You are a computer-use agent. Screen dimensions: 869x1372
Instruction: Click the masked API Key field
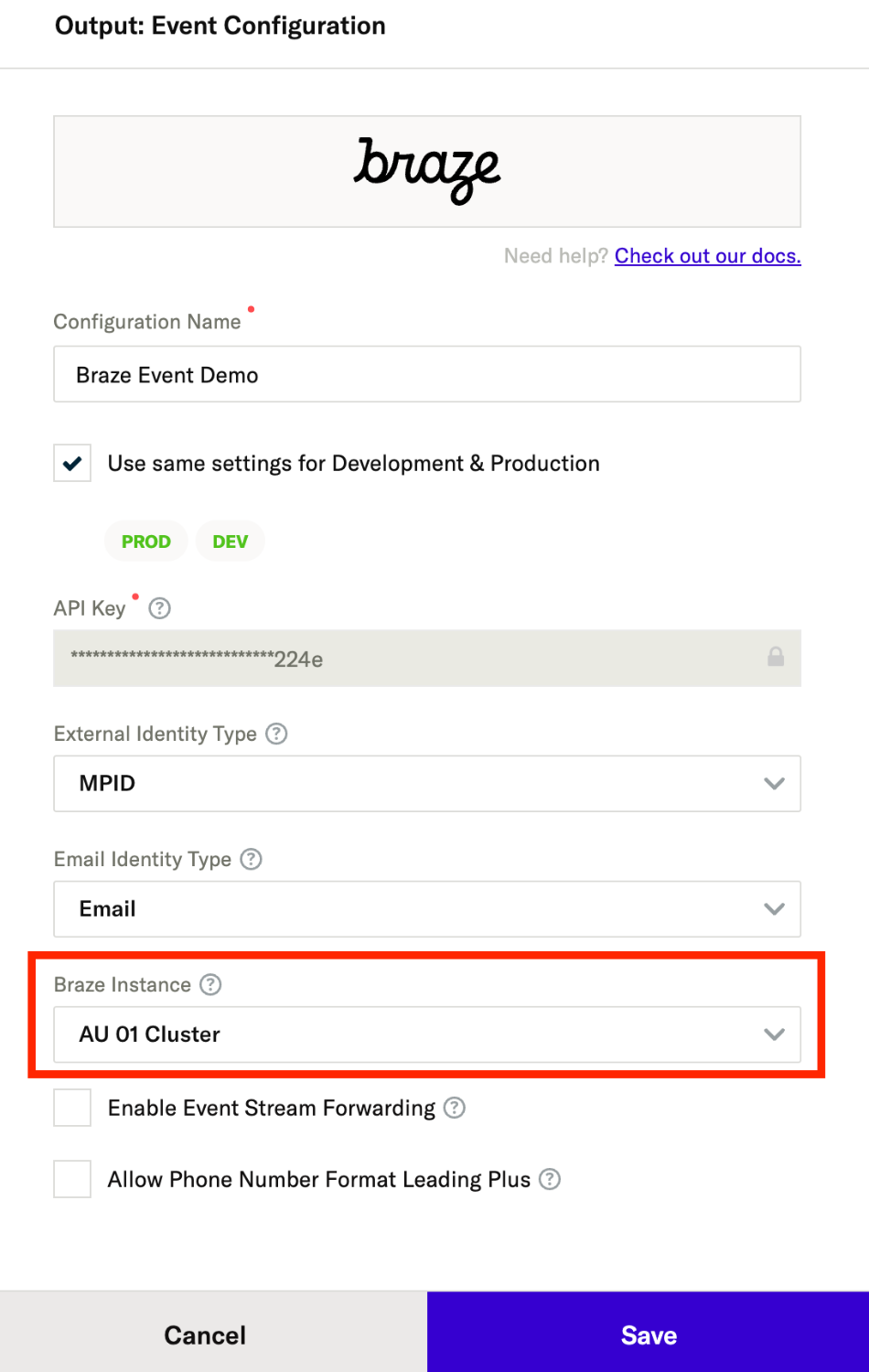[x=427, y=659]
